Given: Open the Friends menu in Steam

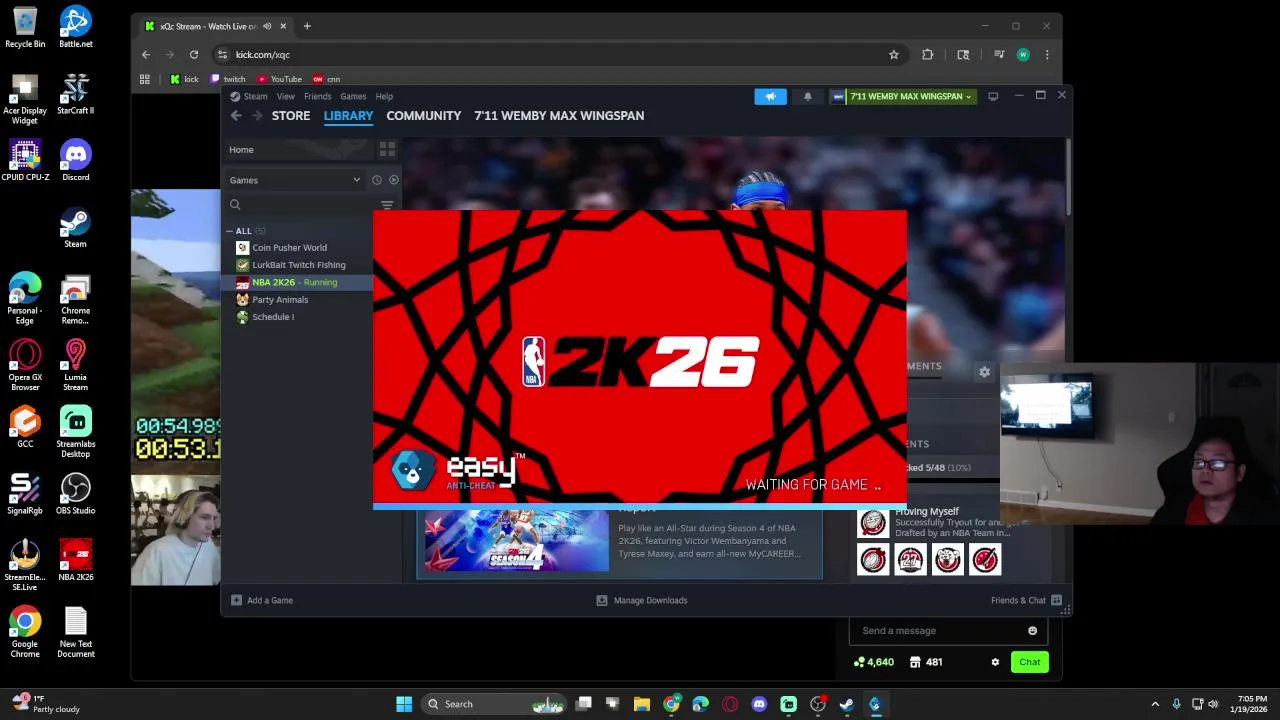Looking at the screenshot, I should point(317,96).
